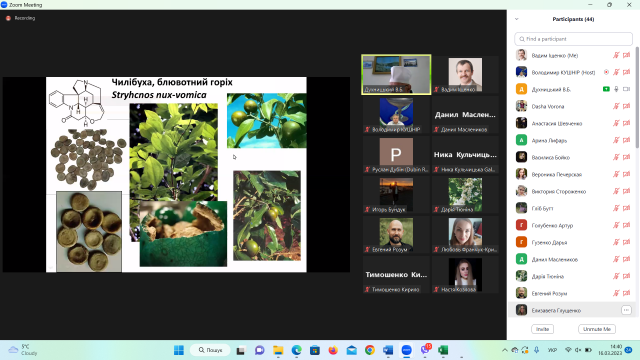Open the Chat app icon in the taskbar
This screenshot has width=640, height=360.
(260, 350)
